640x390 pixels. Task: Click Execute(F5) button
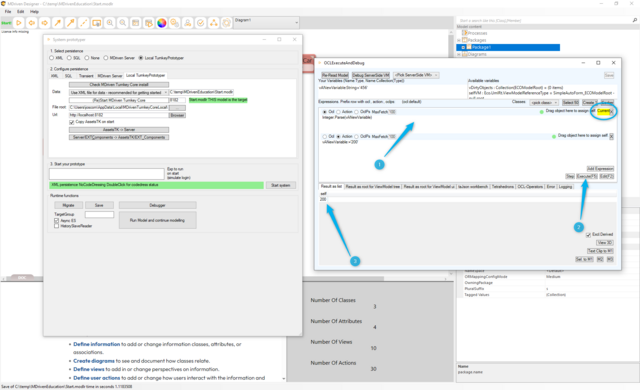pyautogui.click(x=587, y=176)
